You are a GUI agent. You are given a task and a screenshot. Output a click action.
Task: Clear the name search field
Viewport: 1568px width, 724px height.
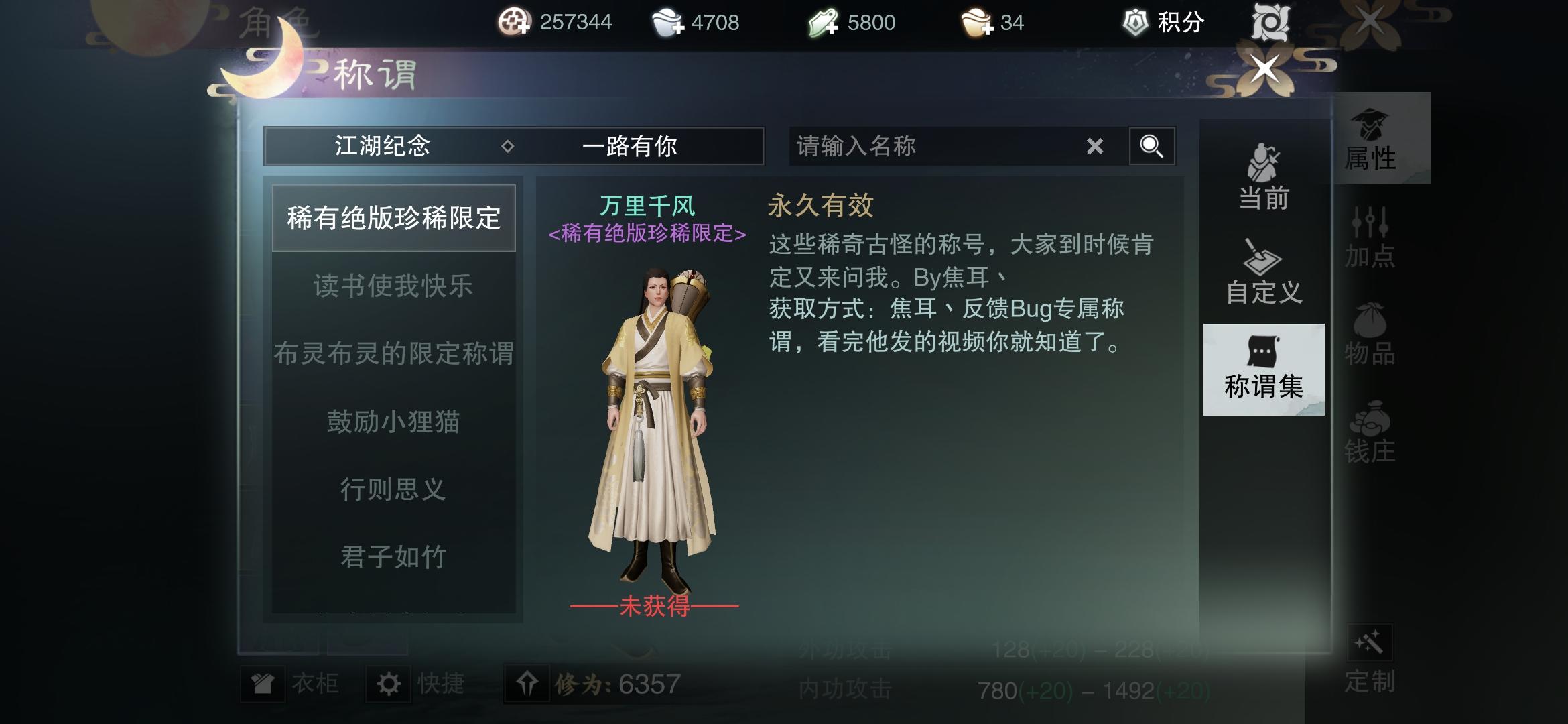point(1094,146)
